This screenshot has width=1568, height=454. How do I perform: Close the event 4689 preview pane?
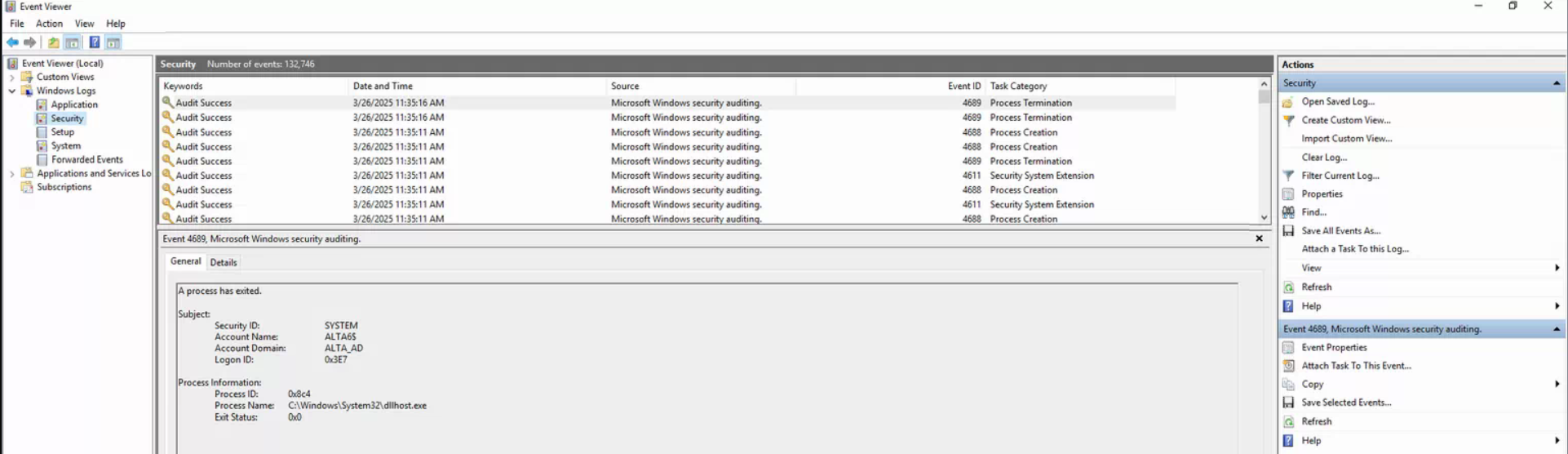(x=1259, y=238)
